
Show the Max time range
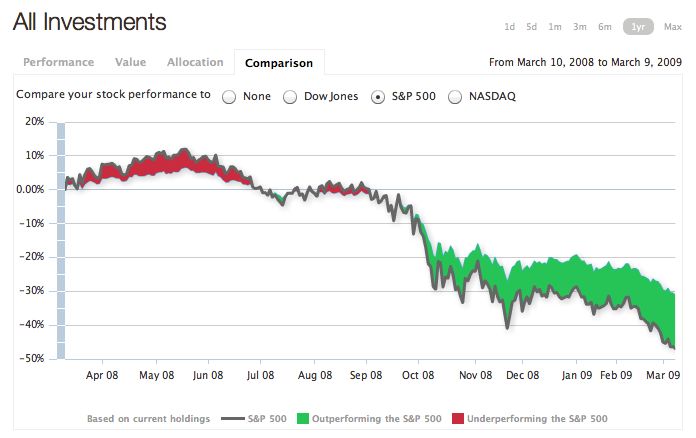pyautogui.click(x=666, y=27)
